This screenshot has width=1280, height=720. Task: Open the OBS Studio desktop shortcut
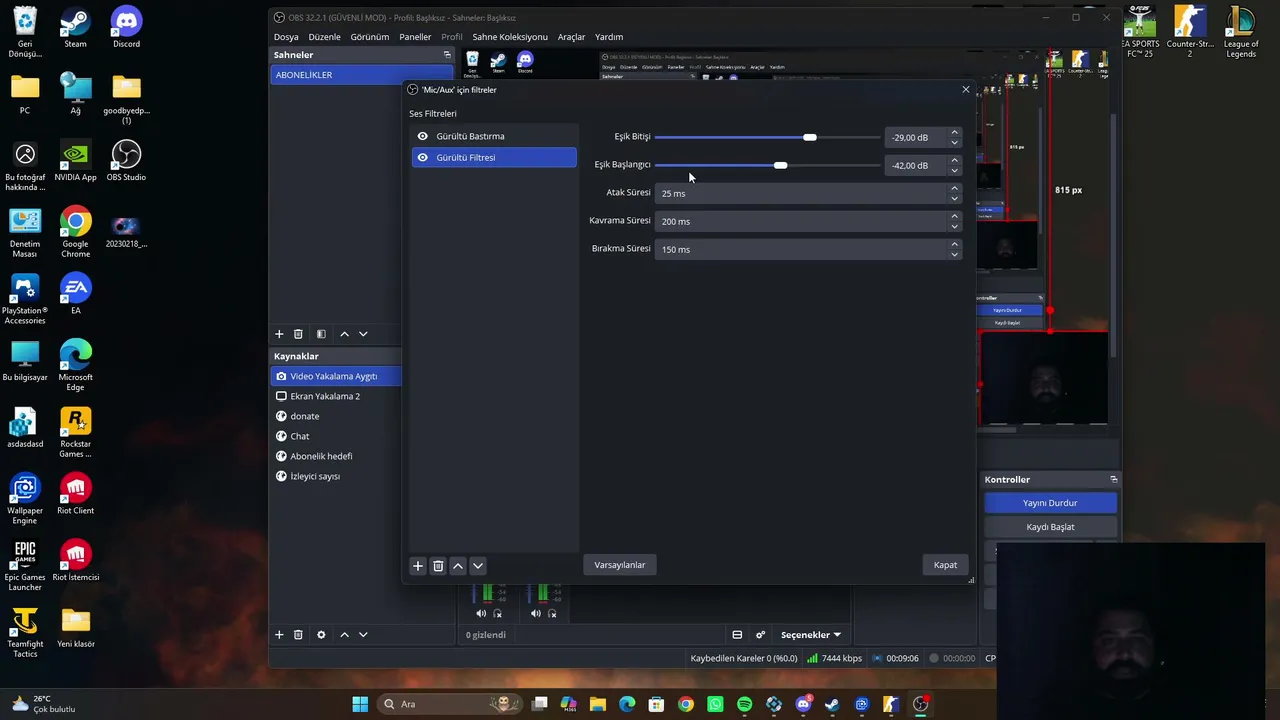tap(126, 161)
